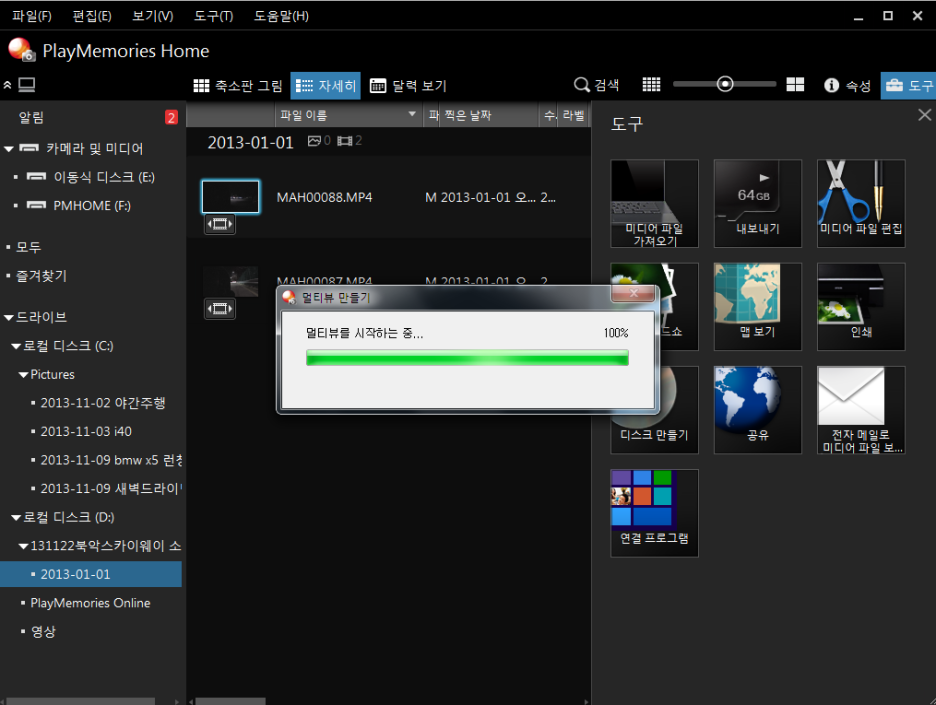Open the 연결 프로그램 tool
Image resolution: width=936 pixels, height=705 pixels.
coord(654,513)
